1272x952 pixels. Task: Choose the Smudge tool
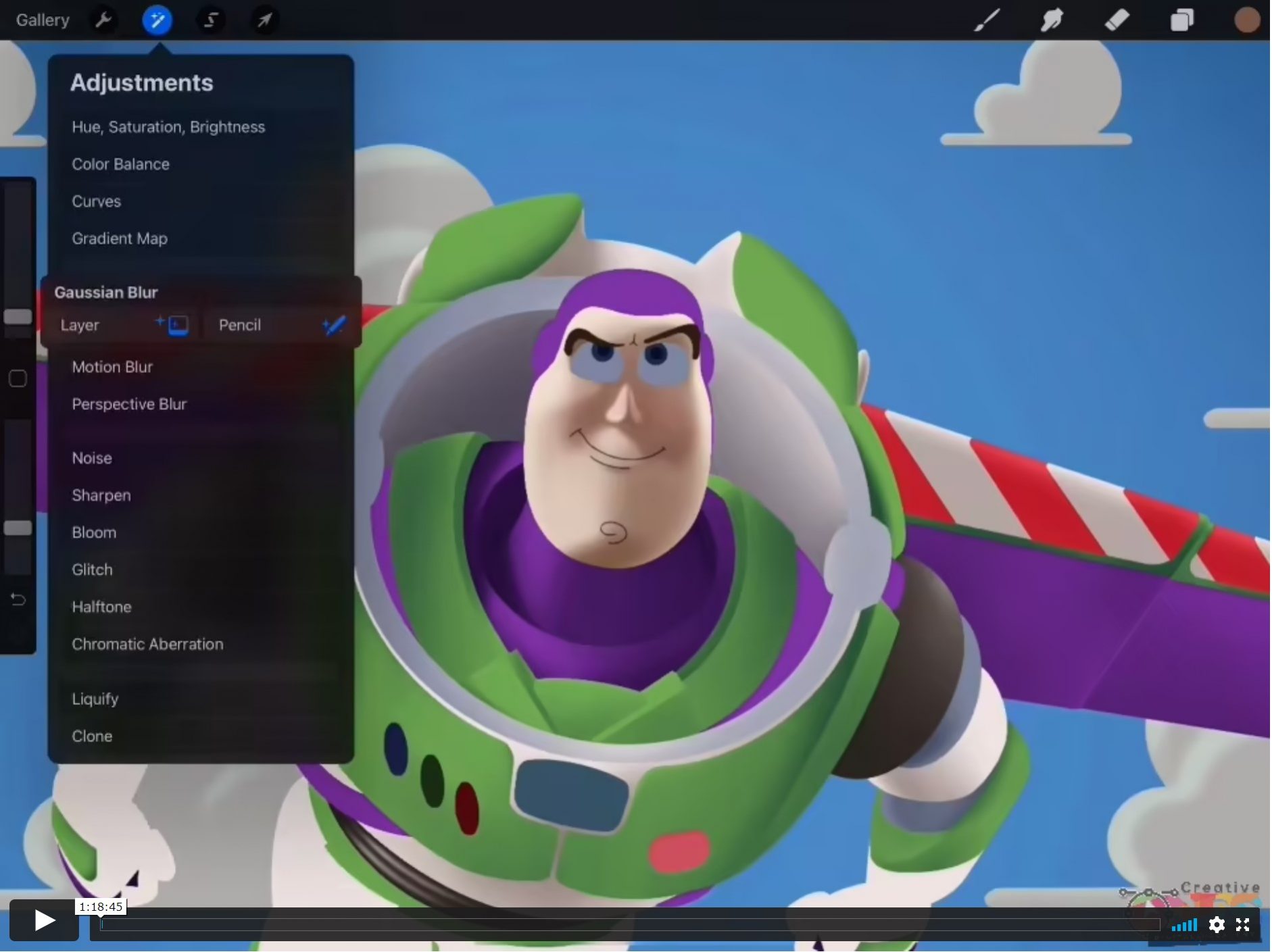(x=1051, y=20)
